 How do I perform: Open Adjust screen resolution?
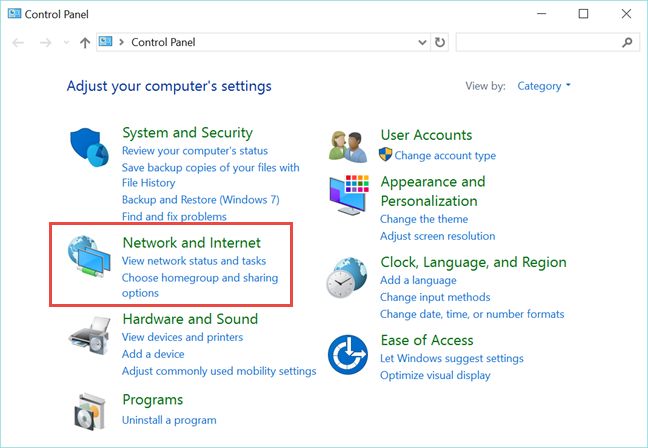(438, 236)
